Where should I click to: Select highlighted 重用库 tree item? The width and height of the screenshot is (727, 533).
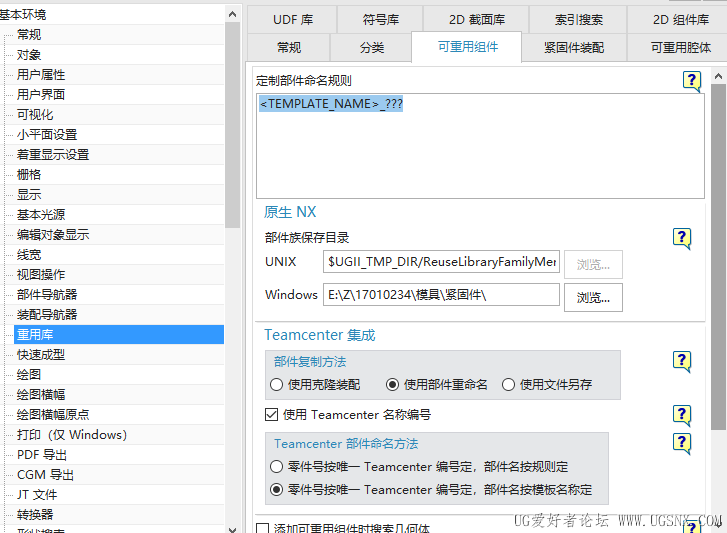[119, 335]
